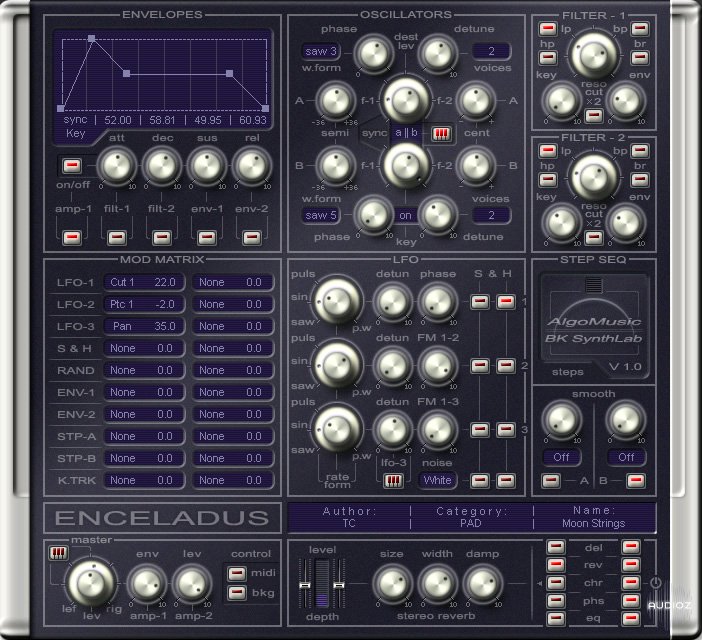Viewport: 702px width, 640px height.
Task: Click the envelope graph peak node
Action: [x=91, y=38]
